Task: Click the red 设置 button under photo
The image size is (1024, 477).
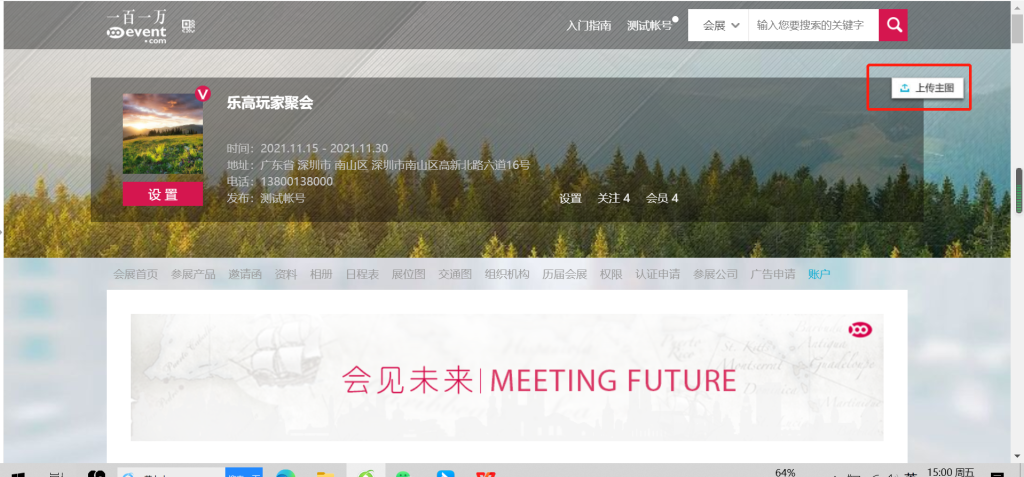Action: (163, 194)
